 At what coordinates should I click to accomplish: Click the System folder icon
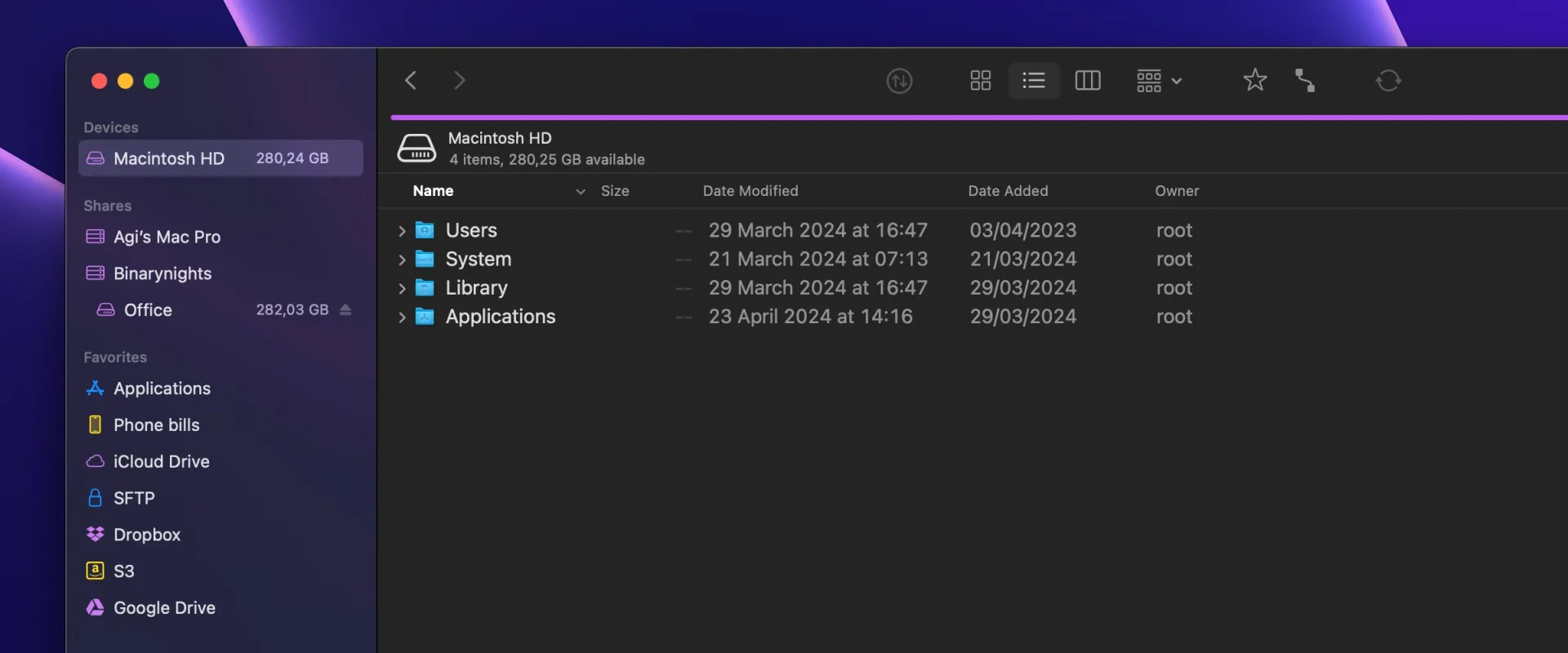[x=425, y=259]
